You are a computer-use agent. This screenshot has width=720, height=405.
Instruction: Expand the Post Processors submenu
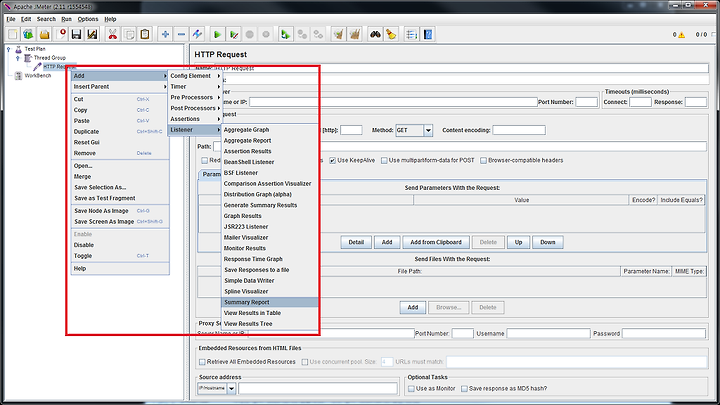click(195, 108)
